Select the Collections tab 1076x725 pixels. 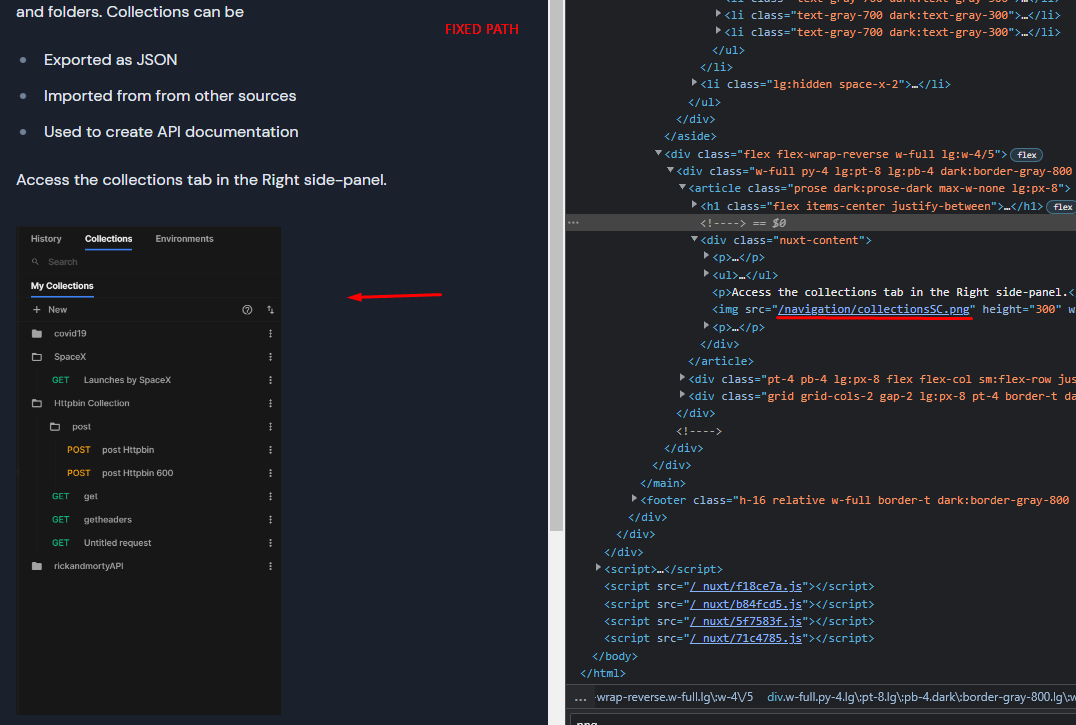pyautogui.click(x=108, y=239)
